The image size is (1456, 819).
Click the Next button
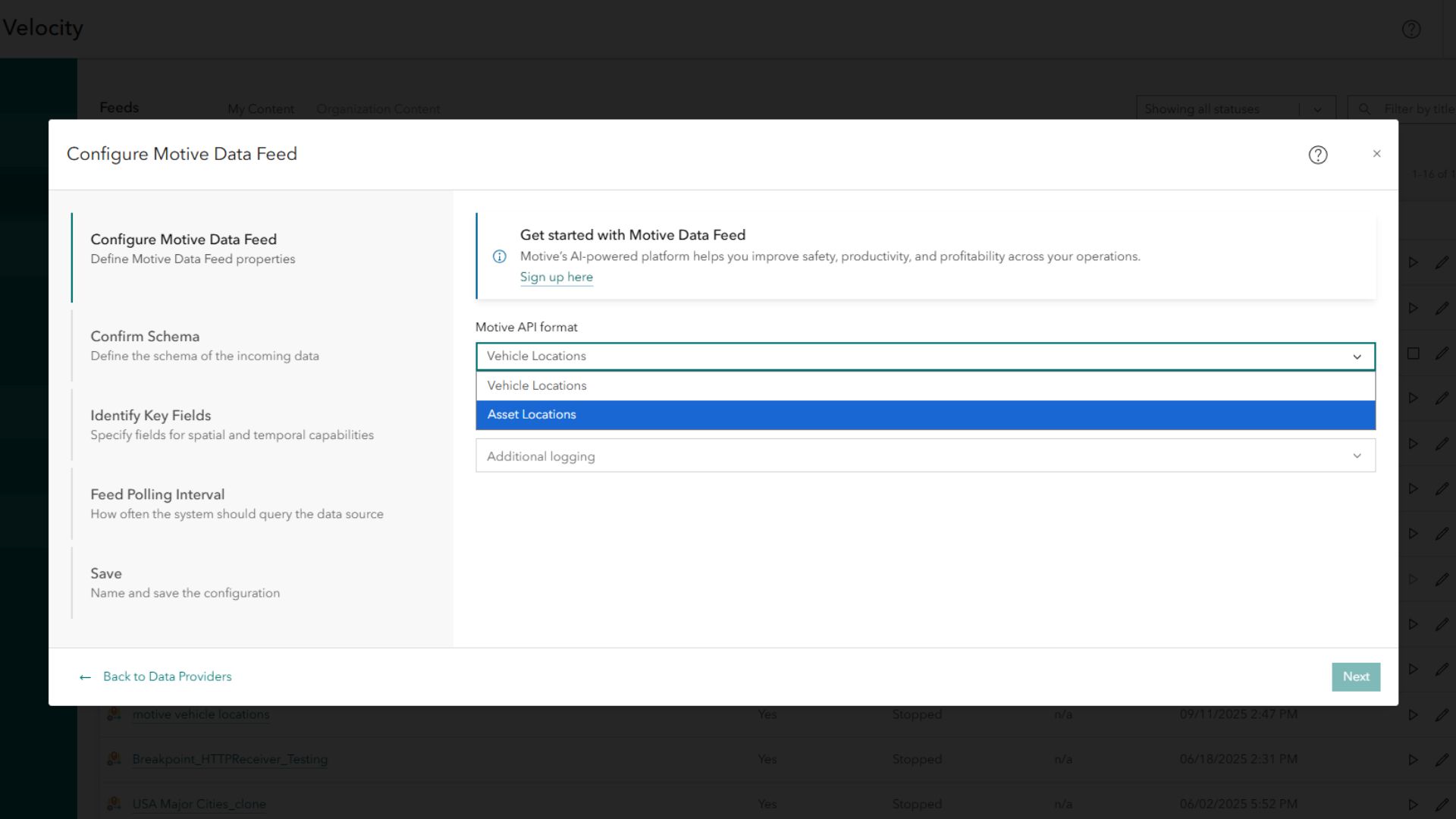pyautogui.click(x=1355, y=676)
